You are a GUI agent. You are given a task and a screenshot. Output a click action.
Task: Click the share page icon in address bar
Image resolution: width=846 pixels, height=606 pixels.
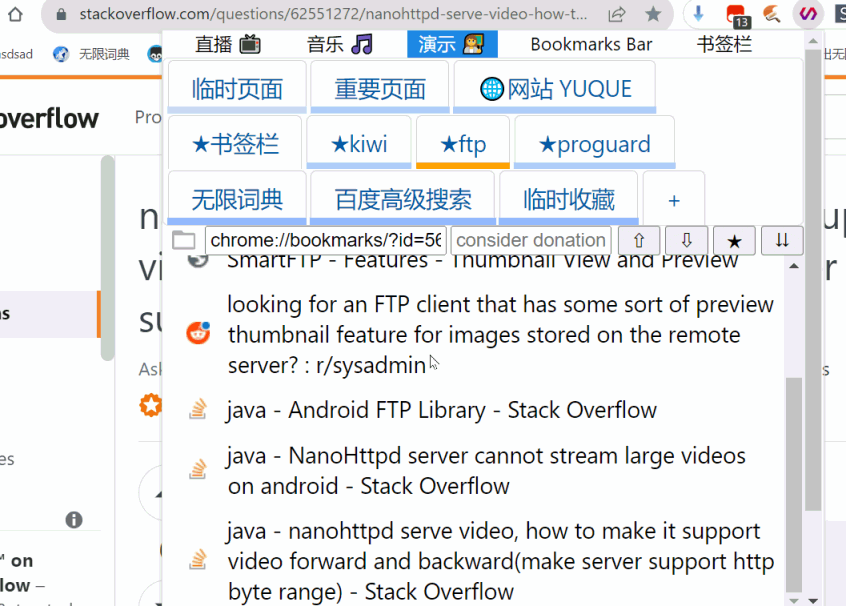pyautogui.click(x=617, y=15)
